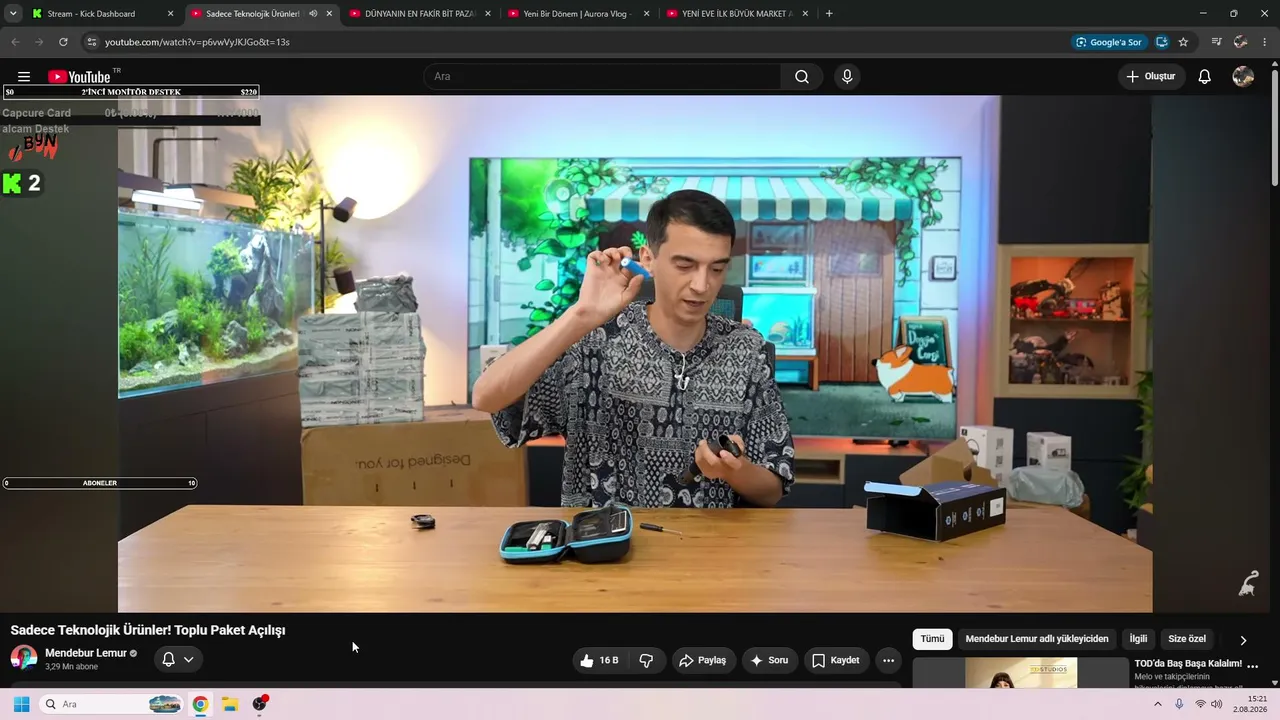
Task: Open Chrome's three-dot menu
Action: tap(1265, 42)
